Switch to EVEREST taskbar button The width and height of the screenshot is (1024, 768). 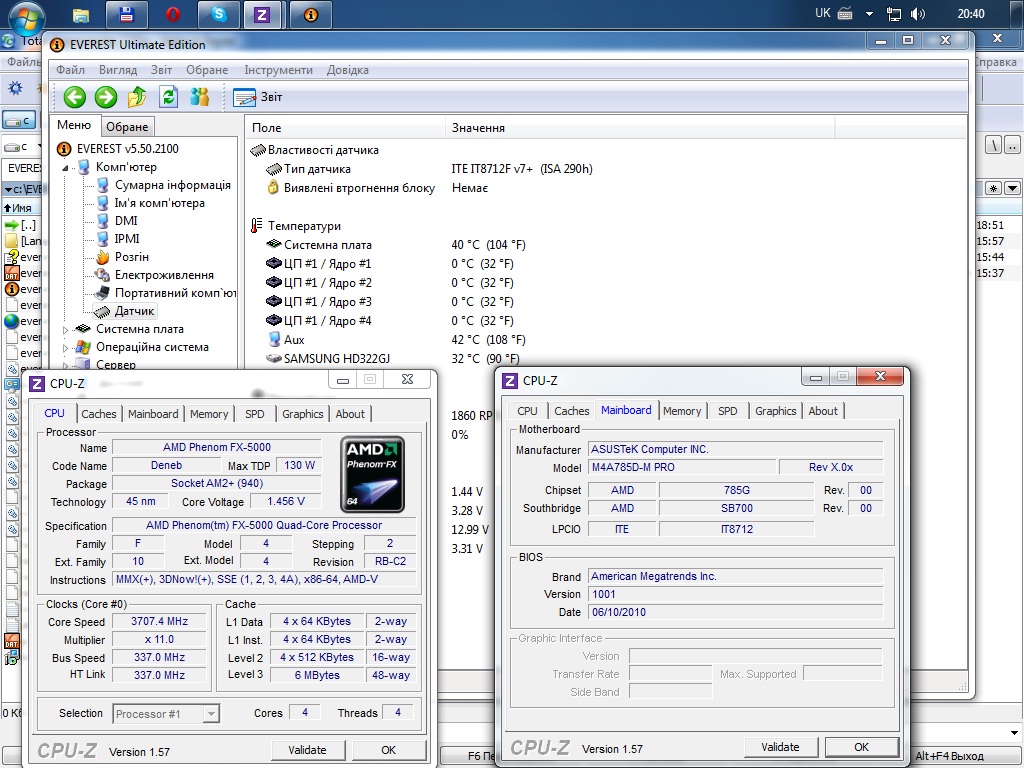tap(311, 14)
